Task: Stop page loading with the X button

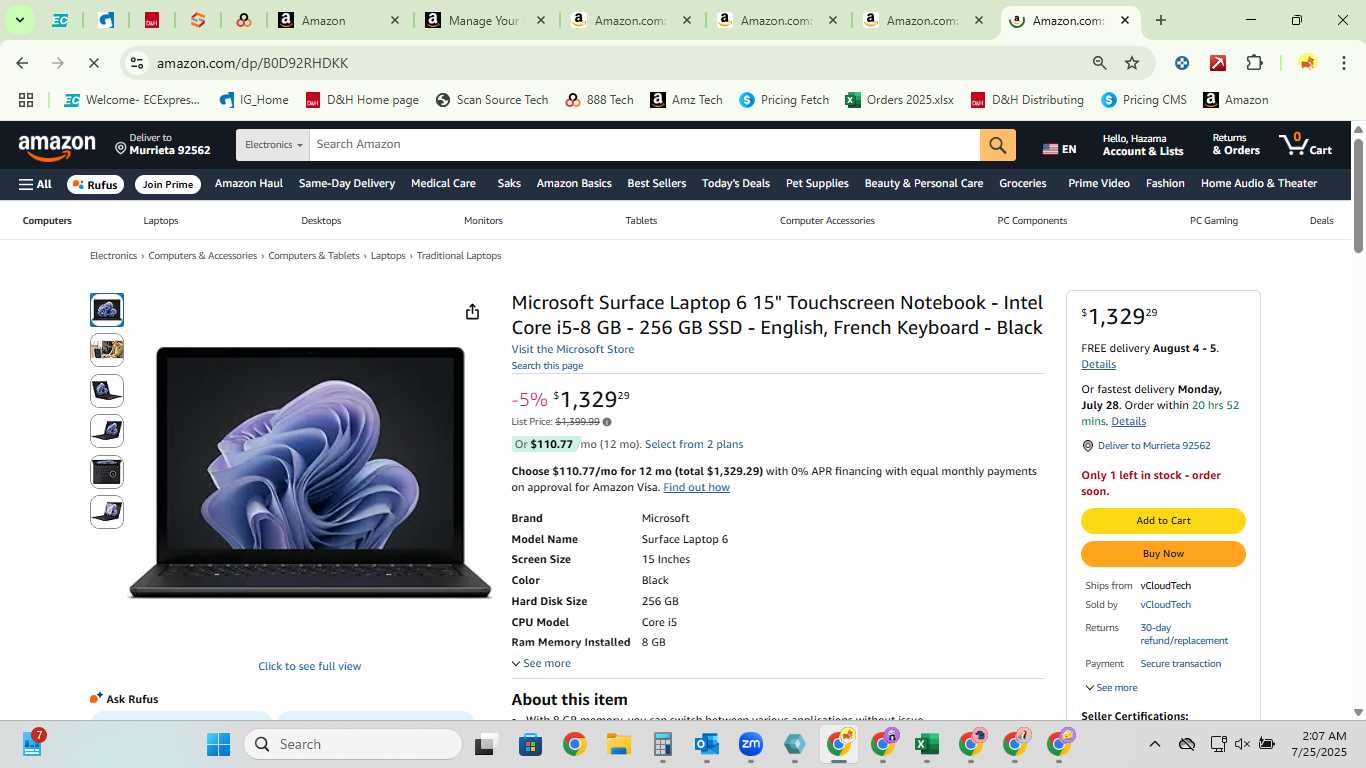Action: [x=93, y=63]
